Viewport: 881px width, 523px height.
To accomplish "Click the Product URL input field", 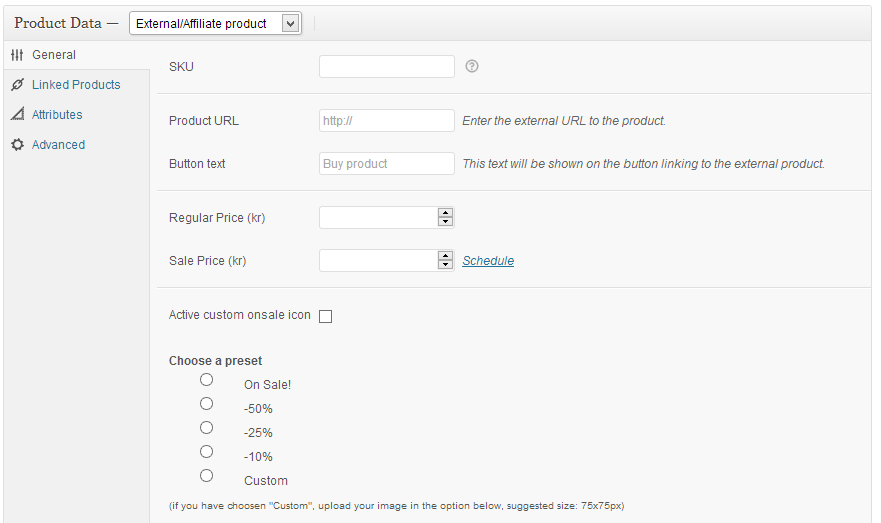I will (386, 121).
